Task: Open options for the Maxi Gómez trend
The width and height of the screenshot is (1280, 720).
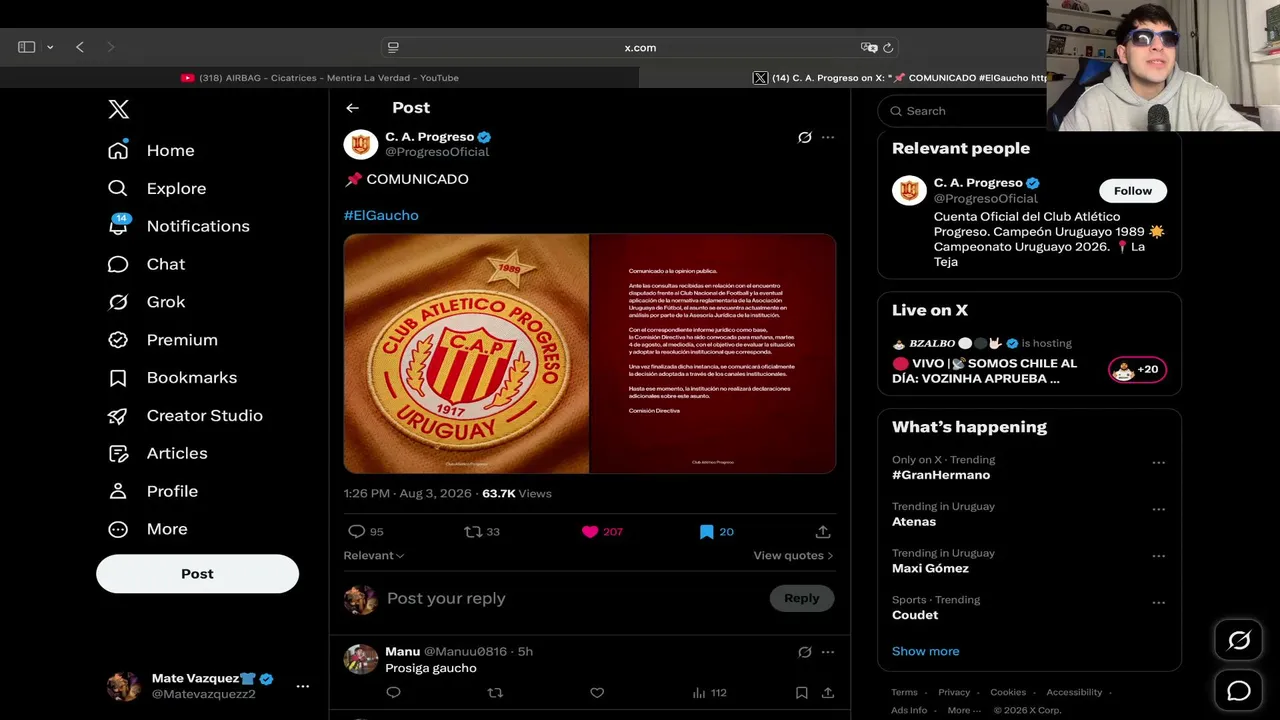Action: (x=1158, y=556)
